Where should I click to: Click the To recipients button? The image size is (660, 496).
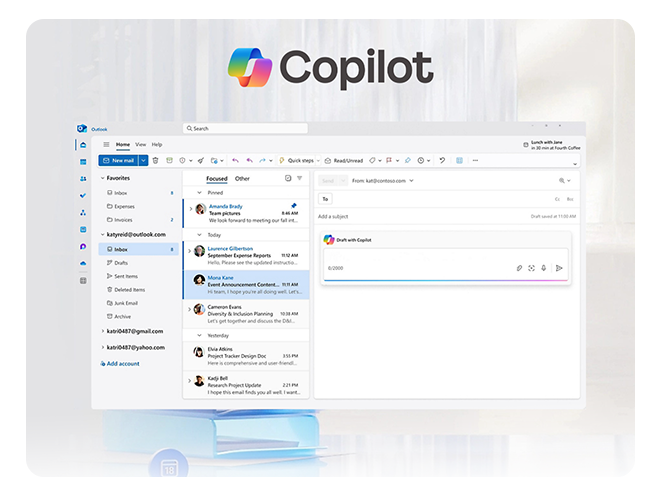coord(325,199)
